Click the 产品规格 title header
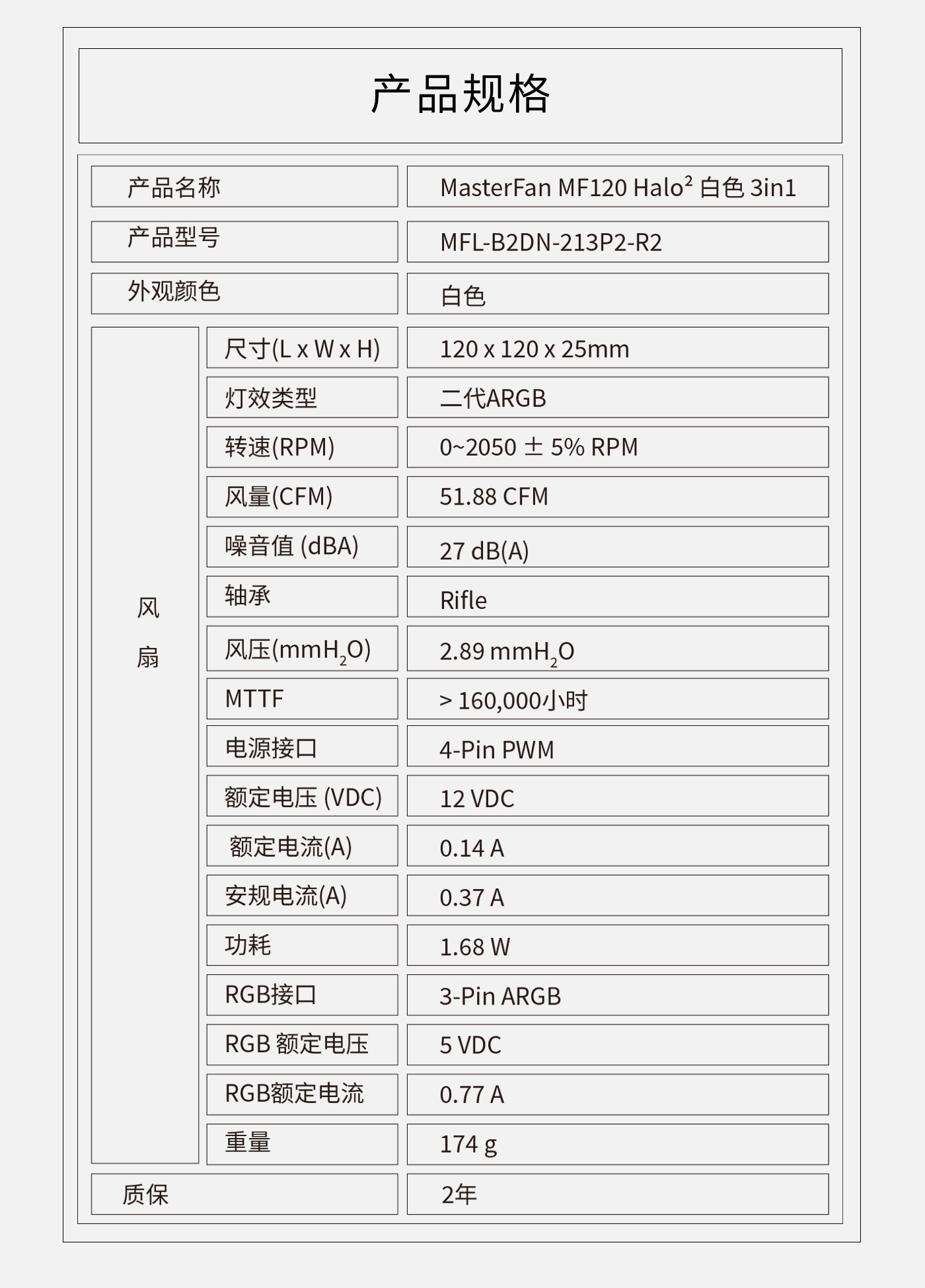This screenshot has height=1288, width=925. [461, 94]
